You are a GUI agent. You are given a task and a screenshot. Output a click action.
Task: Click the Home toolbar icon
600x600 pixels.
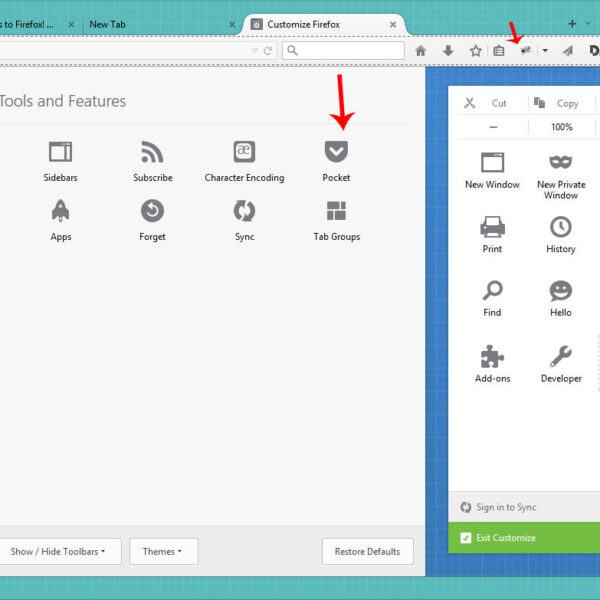click(x=421, y=51)
